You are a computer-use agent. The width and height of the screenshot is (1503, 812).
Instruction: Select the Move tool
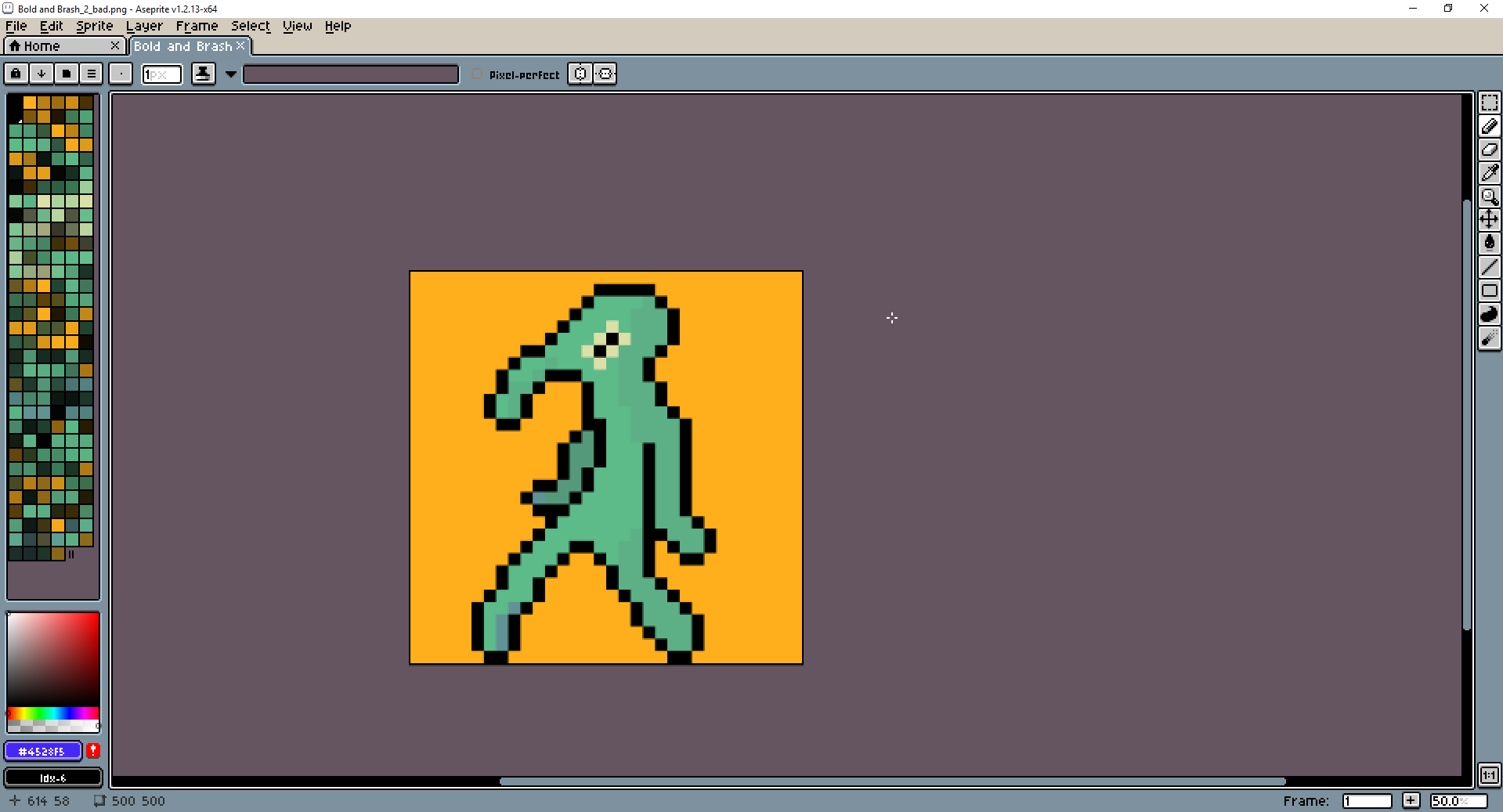[1489, 219]
